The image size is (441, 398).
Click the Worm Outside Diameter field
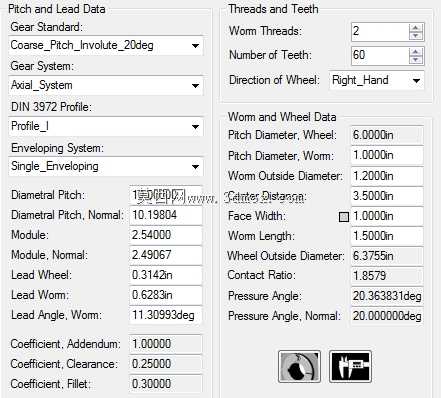[x=387, y=176]
